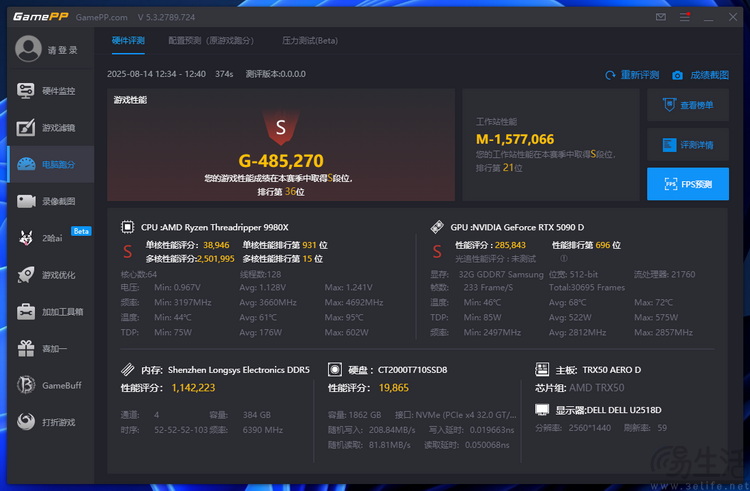
Task: Open 录像截图 recording camera icon
Action: (x=26, y=201)
